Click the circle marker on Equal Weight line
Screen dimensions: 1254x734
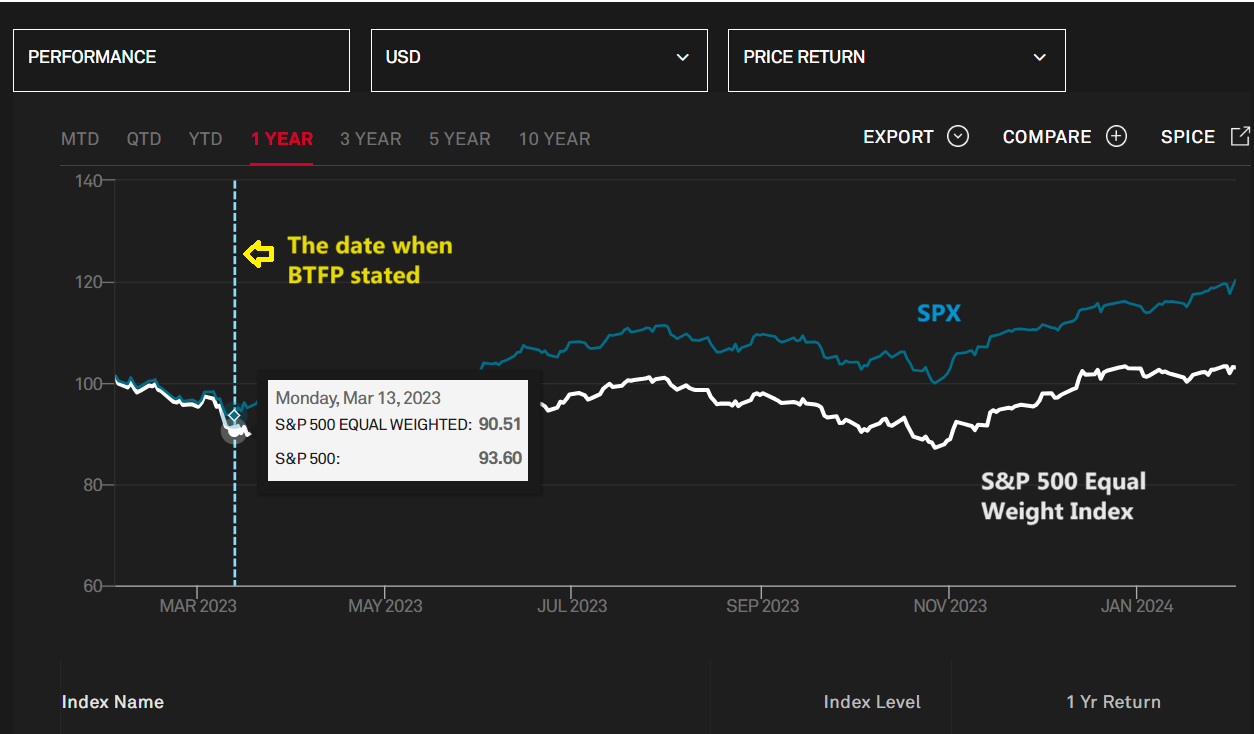pos(234,431)
